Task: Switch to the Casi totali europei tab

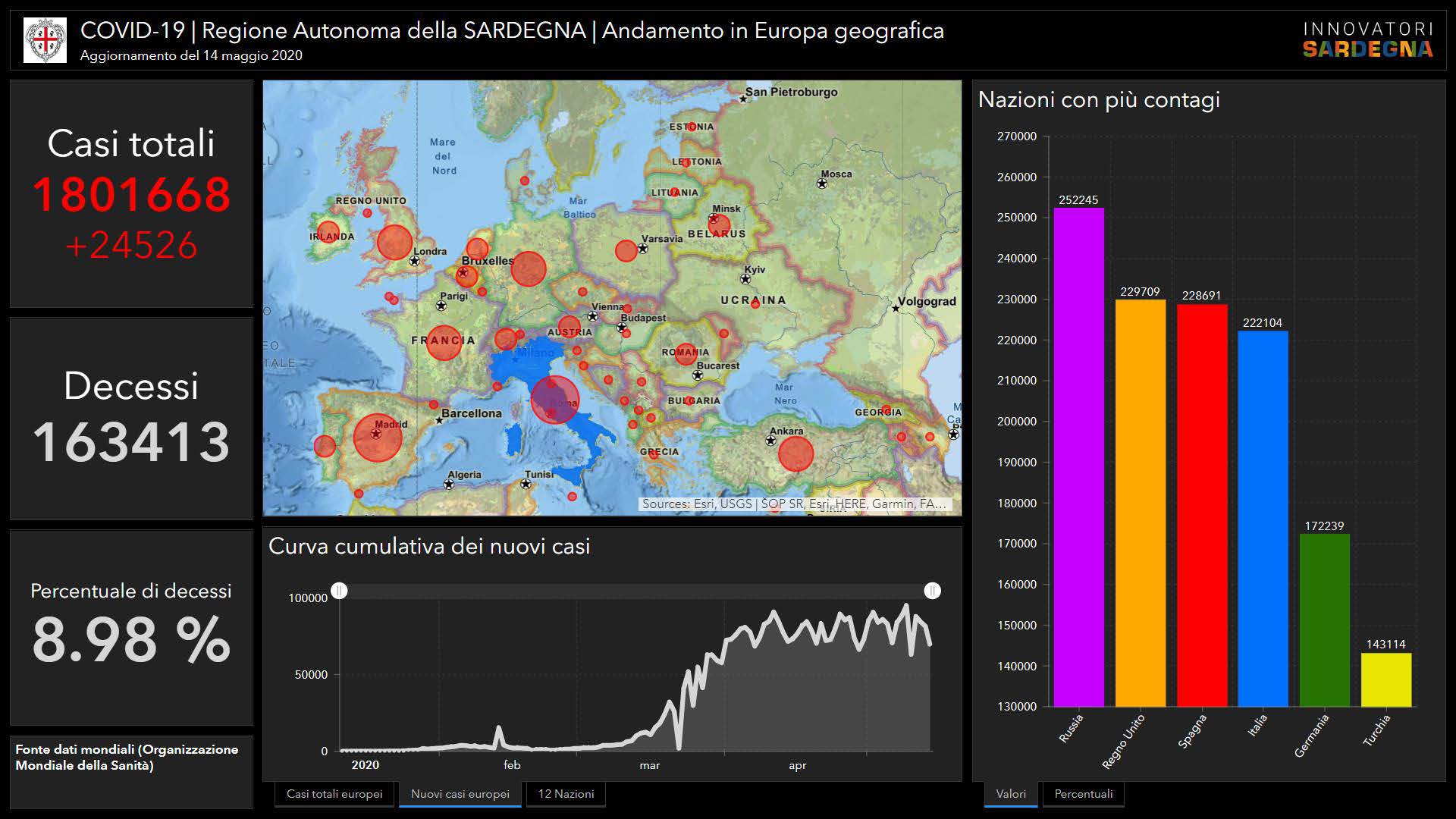Action: click(x=334, y=794)
